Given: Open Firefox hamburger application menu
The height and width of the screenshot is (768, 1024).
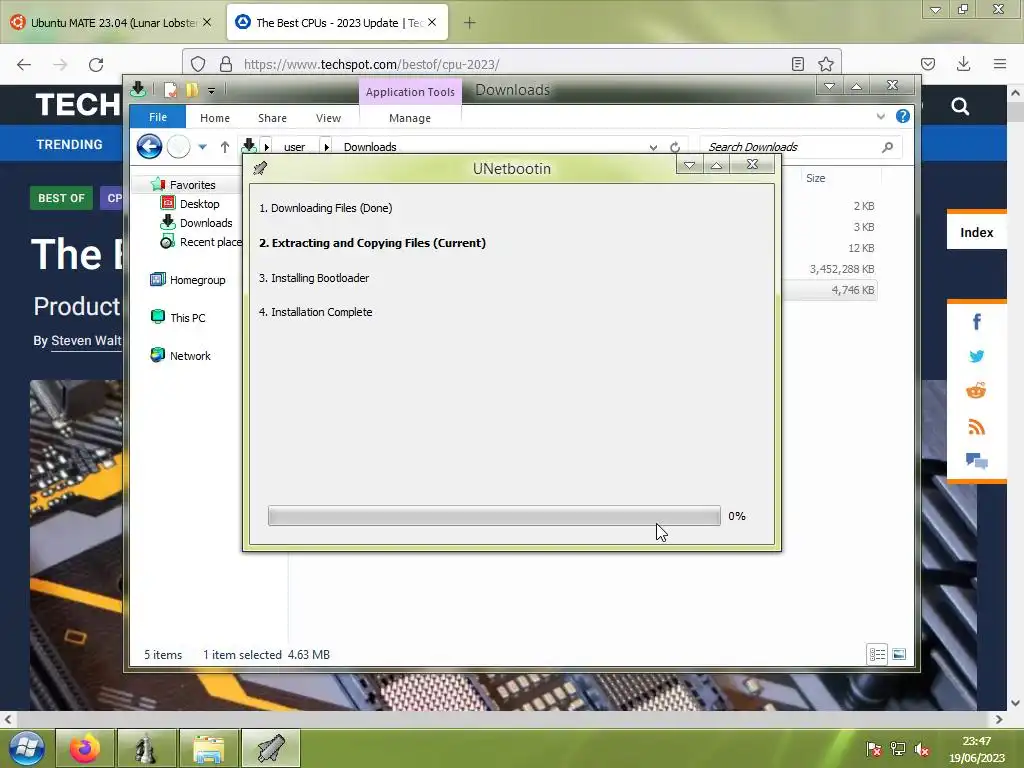Looking at the screenshot, I should click(999, 64).
